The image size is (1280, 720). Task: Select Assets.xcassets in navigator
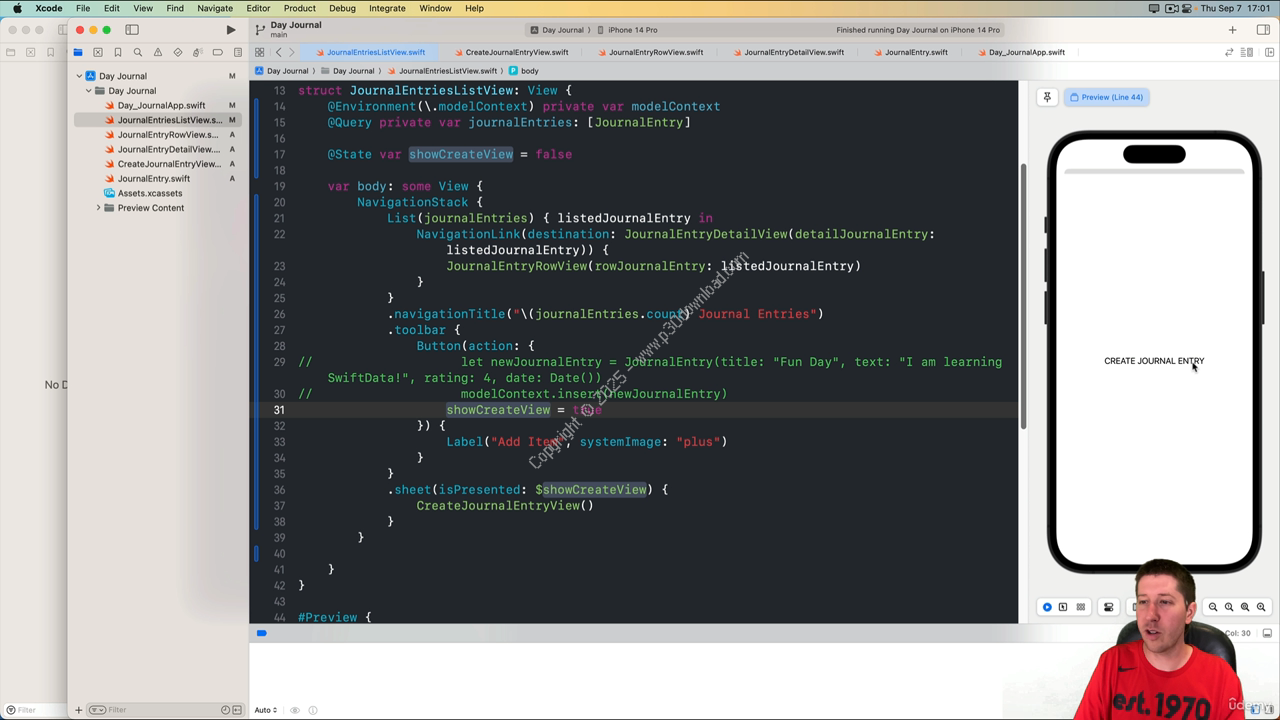pyautogui.click(x=150, y=193)
